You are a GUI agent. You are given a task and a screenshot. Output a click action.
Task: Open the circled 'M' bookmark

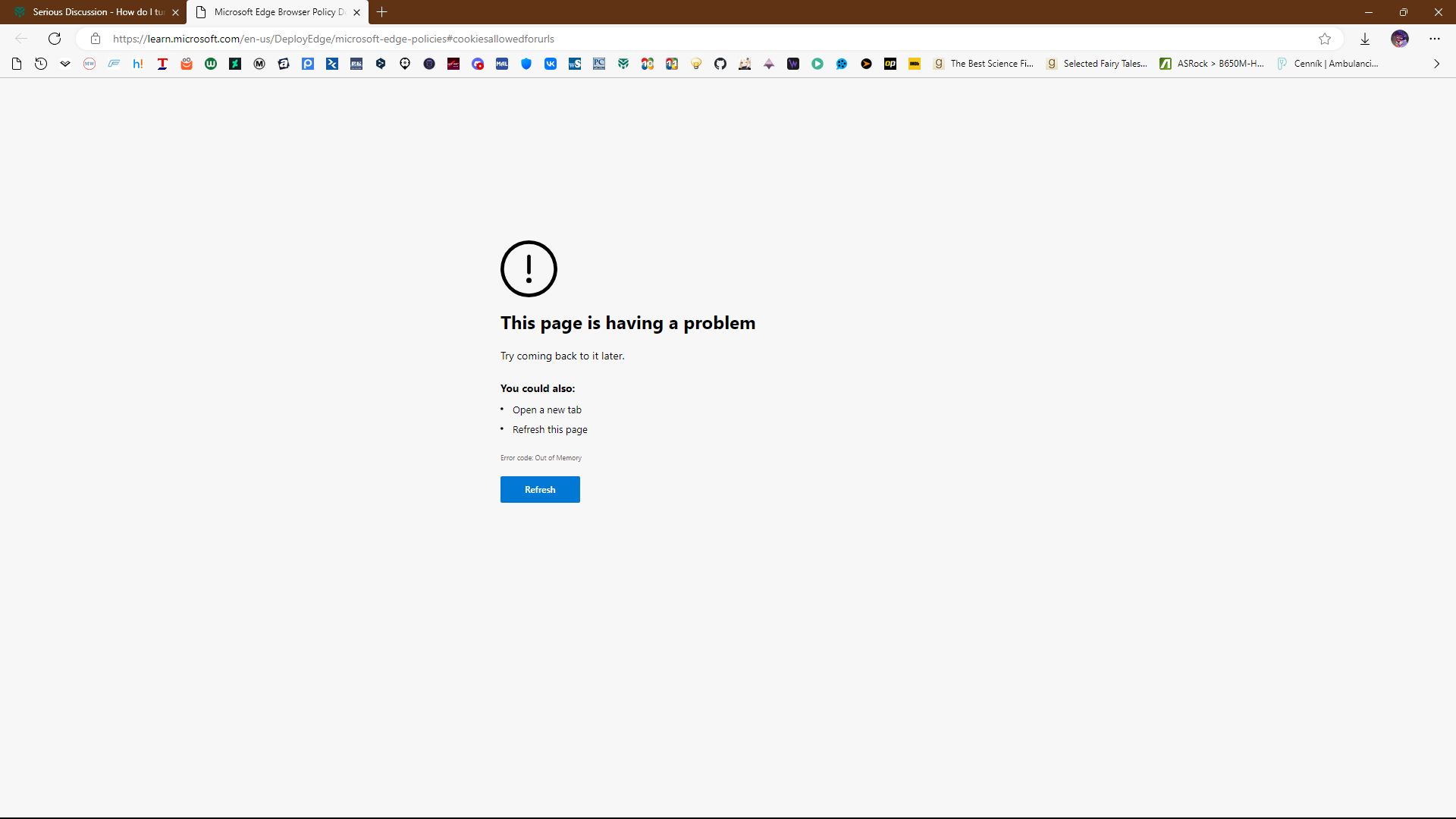pyautogui.click(x=259, y=64)
